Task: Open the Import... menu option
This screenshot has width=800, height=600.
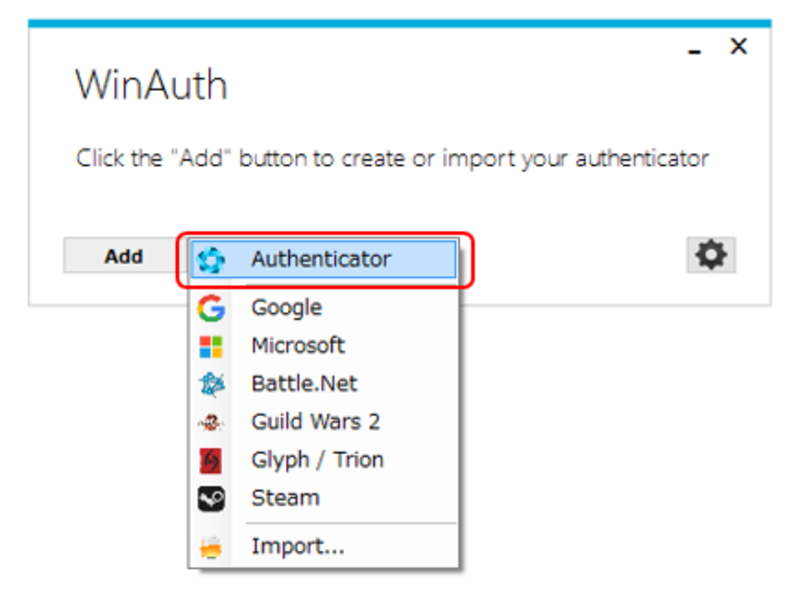Action: [323, 546]
